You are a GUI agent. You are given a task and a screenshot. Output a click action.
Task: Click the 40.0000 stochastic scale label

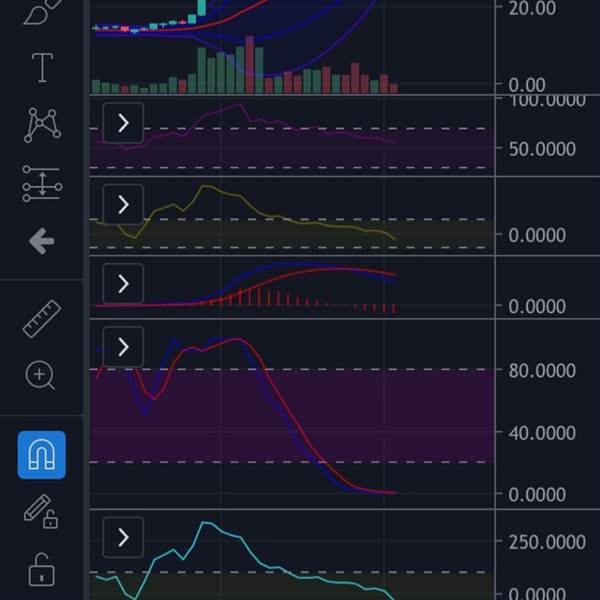tap(542, 433)
